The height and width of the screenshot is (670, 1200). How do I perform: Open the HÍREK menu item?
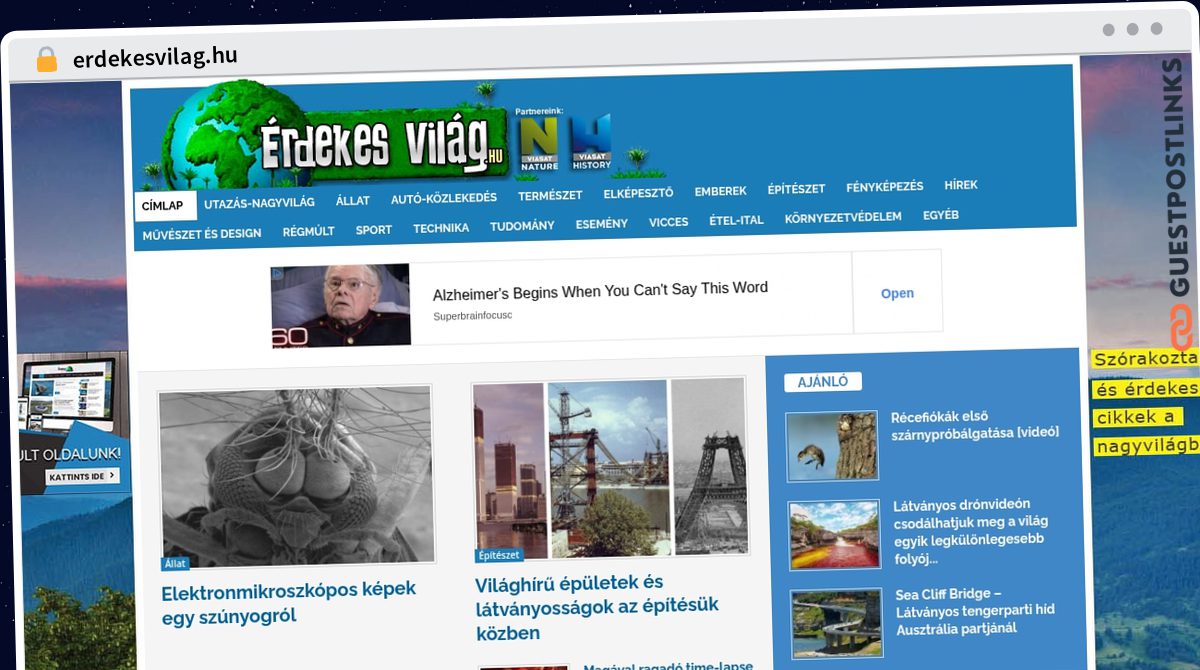[961, 185]
